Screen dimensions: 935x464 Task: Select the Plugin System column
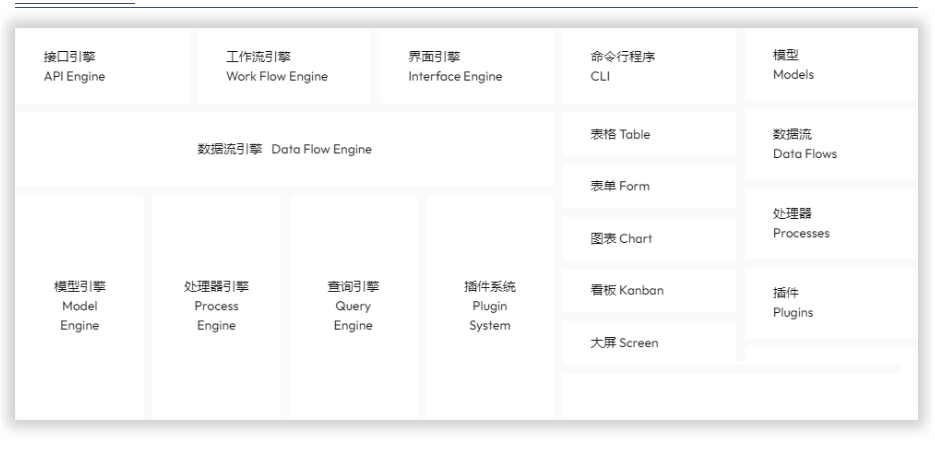(x=490, y=307)
